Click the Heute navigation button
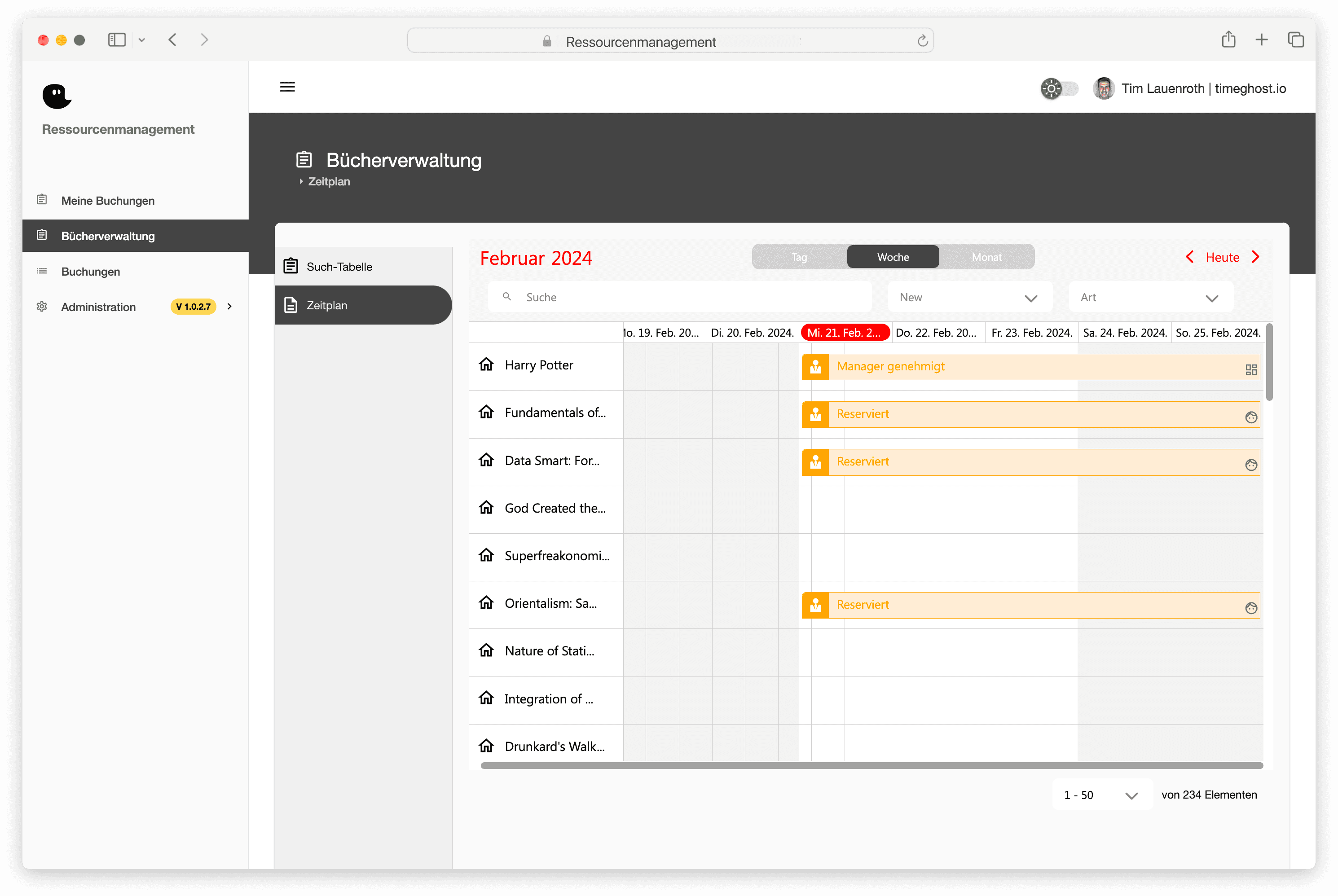 coord(1222,257)
